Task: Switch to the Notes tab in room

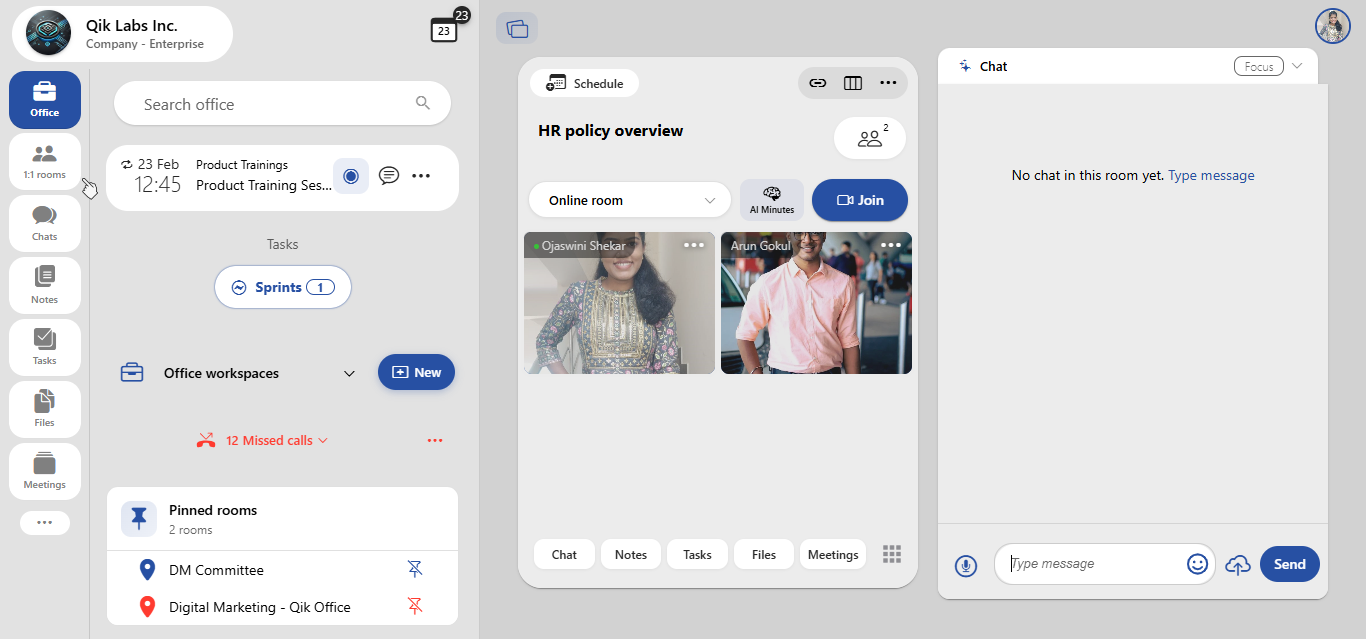Action: click(631, 554)
